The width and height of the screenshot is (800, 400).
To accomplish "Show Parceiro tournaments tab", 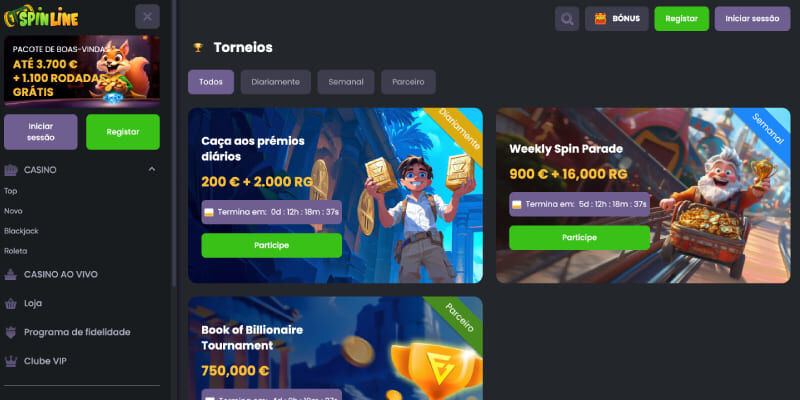I will (x=408, y=82).
